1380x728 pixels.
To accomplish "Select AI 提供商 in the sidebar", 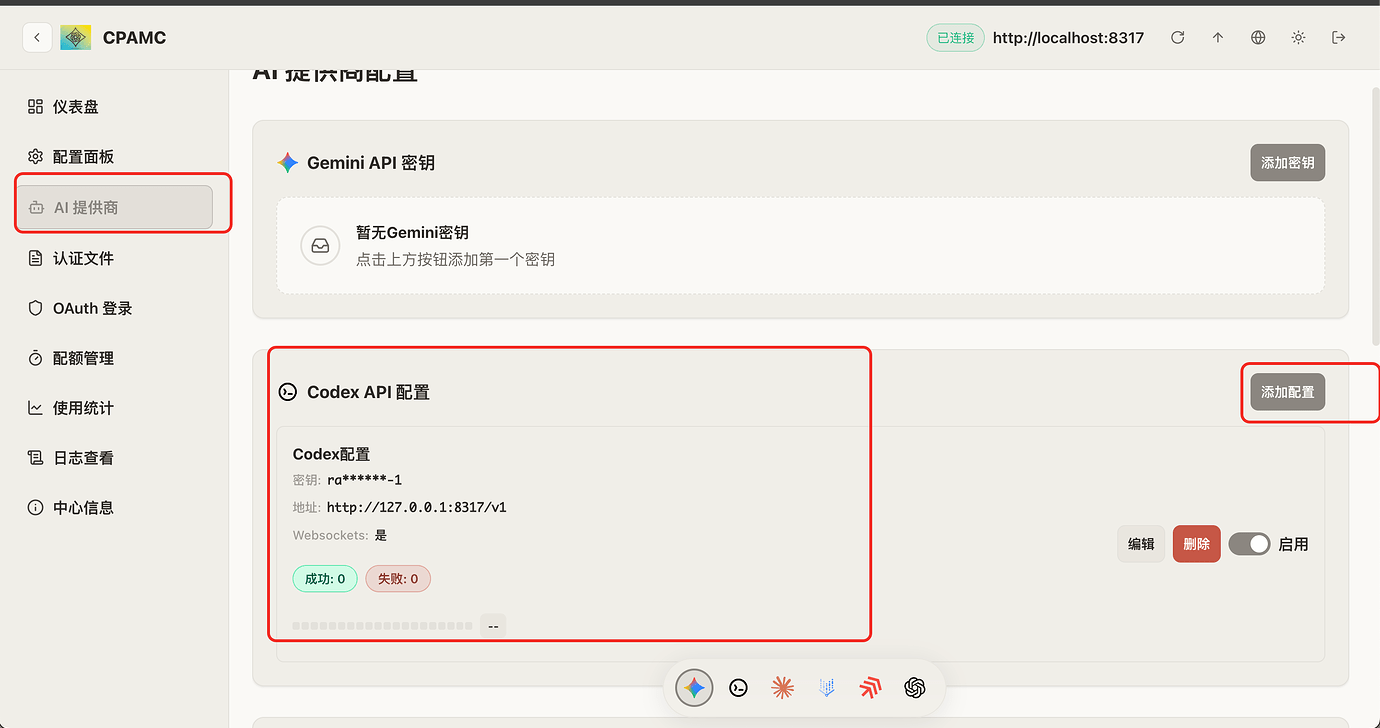I will 114,207.
